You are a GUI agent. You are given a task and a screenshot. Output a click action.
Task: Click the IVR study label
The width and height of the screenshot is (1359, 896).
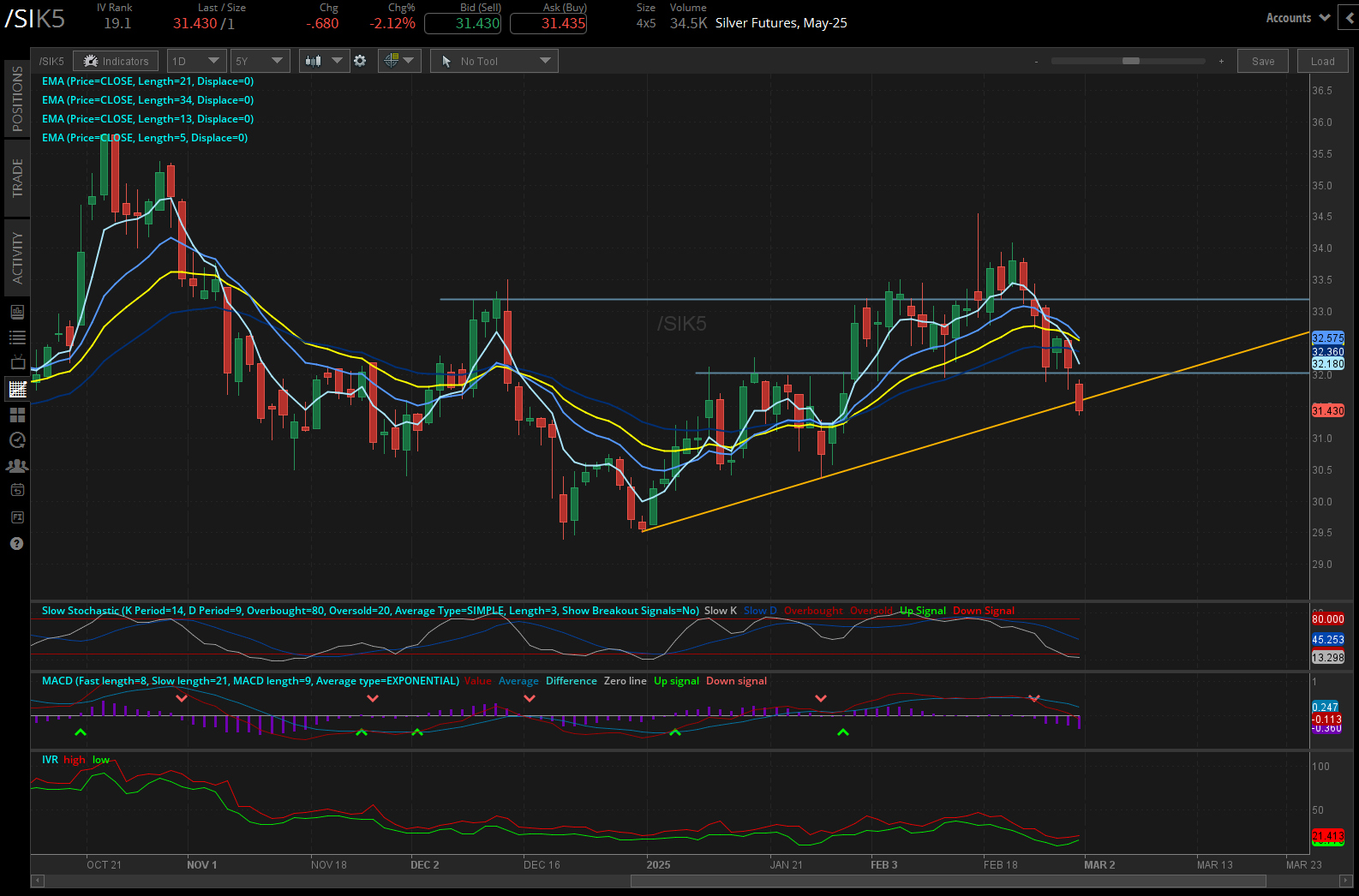[50, 760]
